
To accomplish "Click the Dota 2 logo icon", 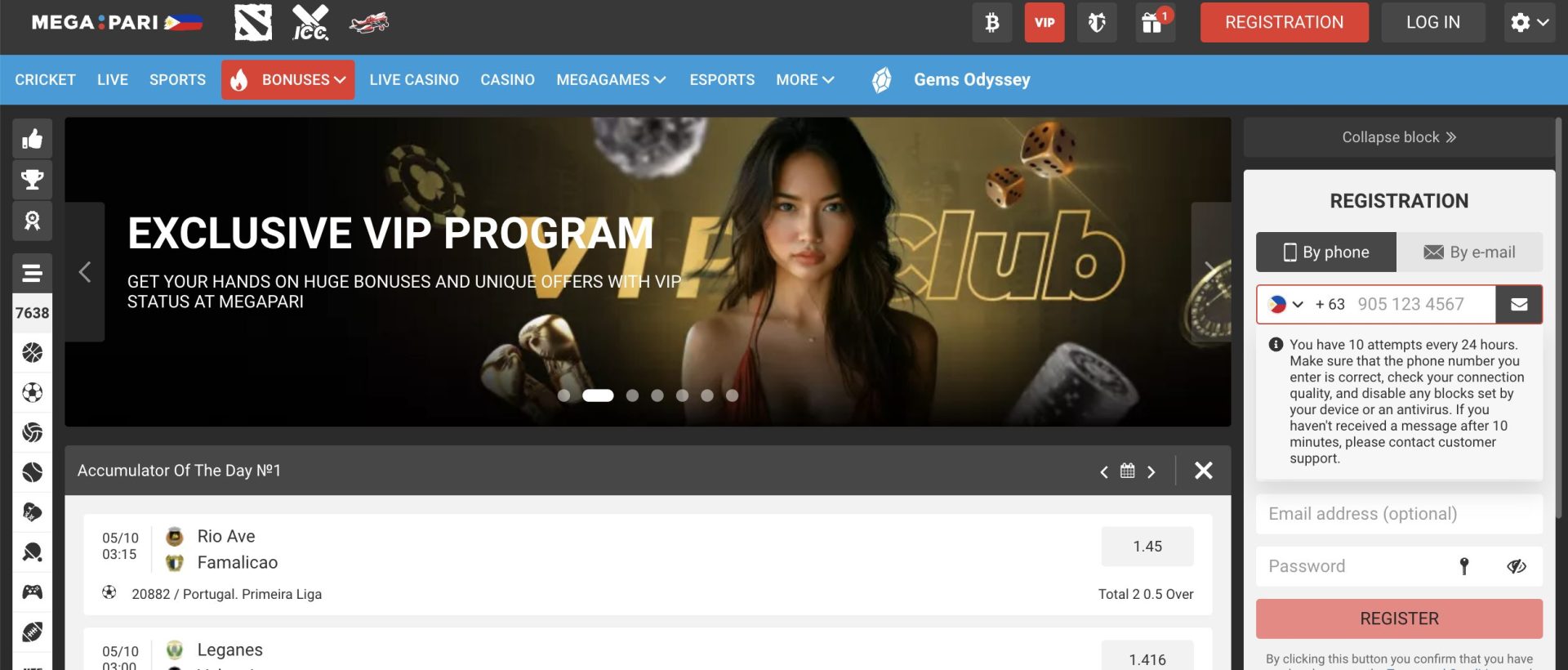I will tap(253, 23).
